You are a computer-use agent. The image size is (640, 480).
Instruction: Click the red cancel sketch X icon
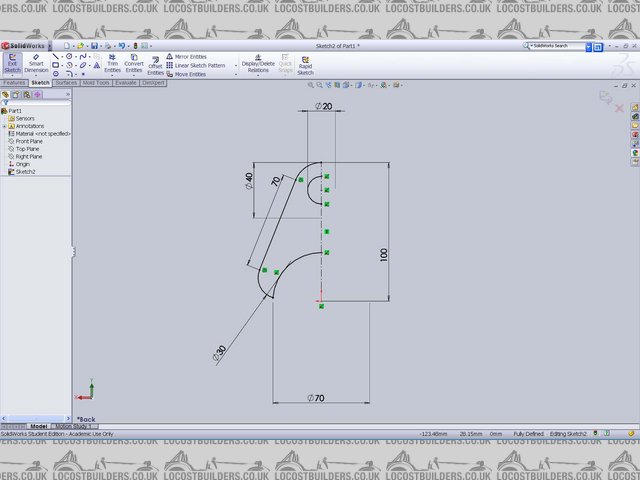tap(619, 108)
